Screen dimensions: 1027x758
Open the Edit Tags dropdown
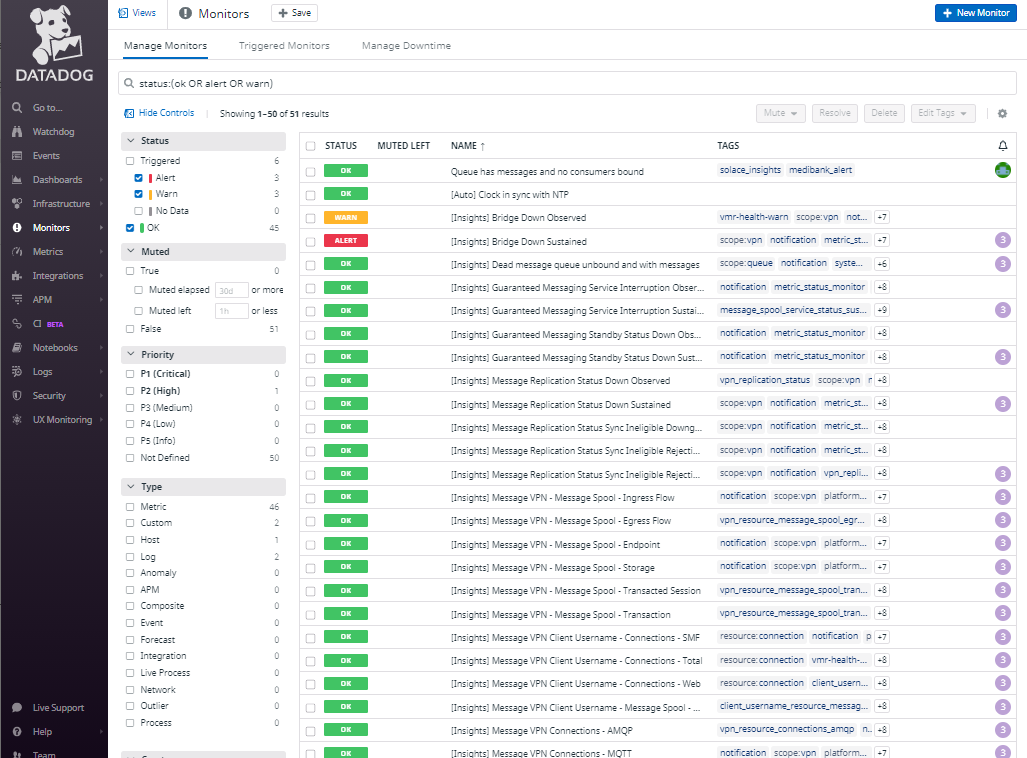click(941, 114)
